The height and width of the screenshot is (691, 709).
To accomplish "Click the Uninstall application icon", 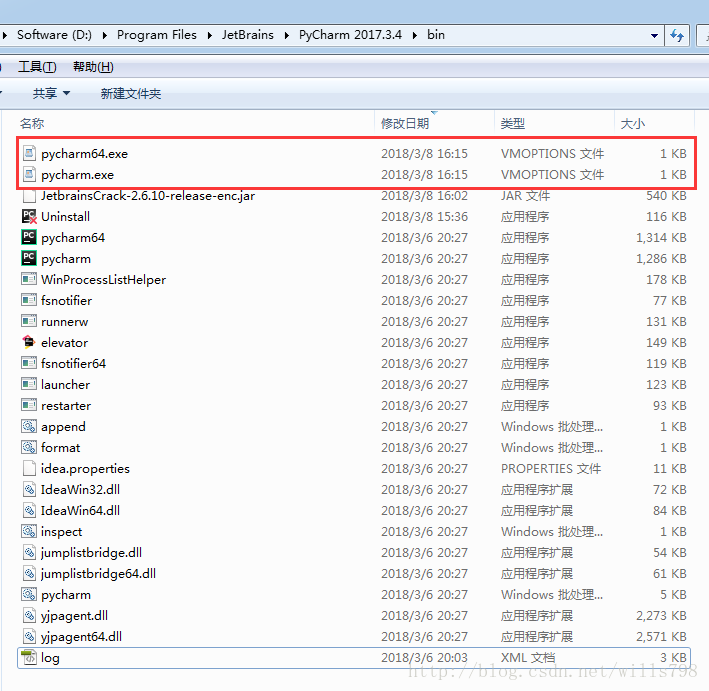I will pos(29,216).
